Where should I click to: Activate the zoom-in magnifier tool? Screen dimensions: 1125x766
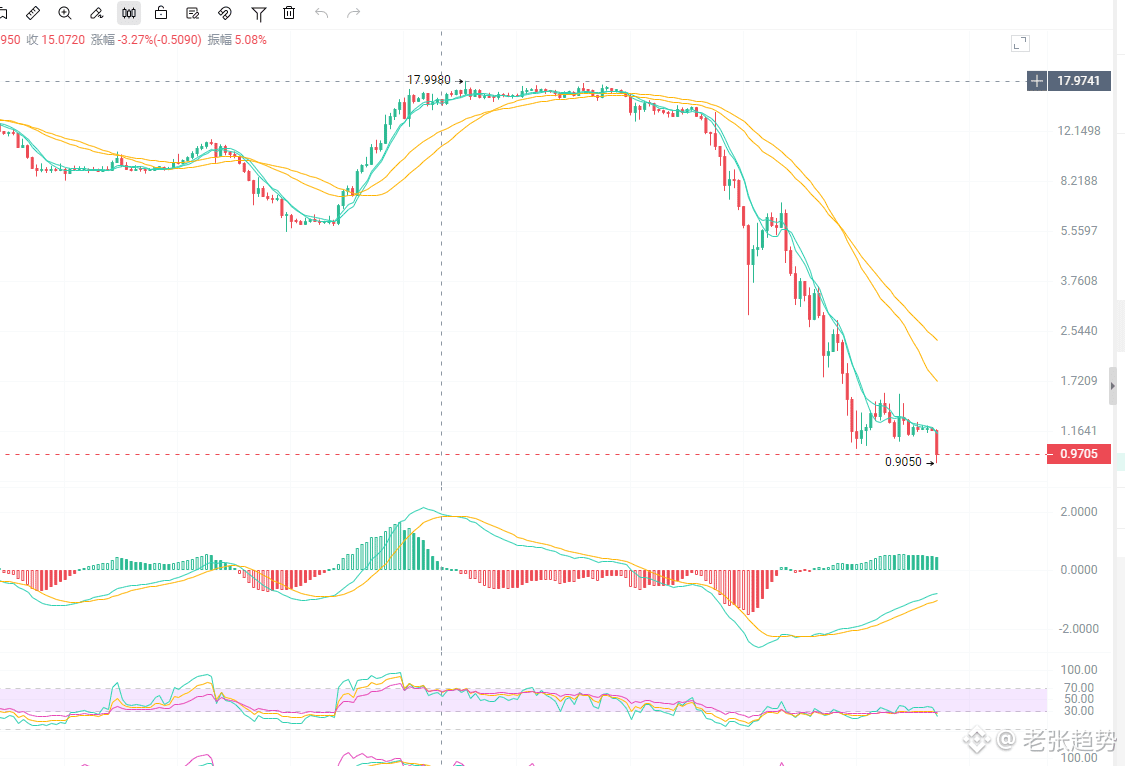[65, 13]
